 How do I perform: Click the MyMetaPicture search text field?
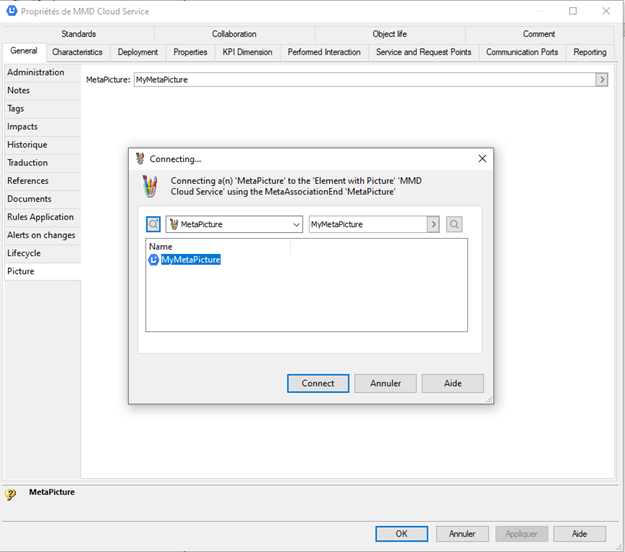tap(367, 225)
